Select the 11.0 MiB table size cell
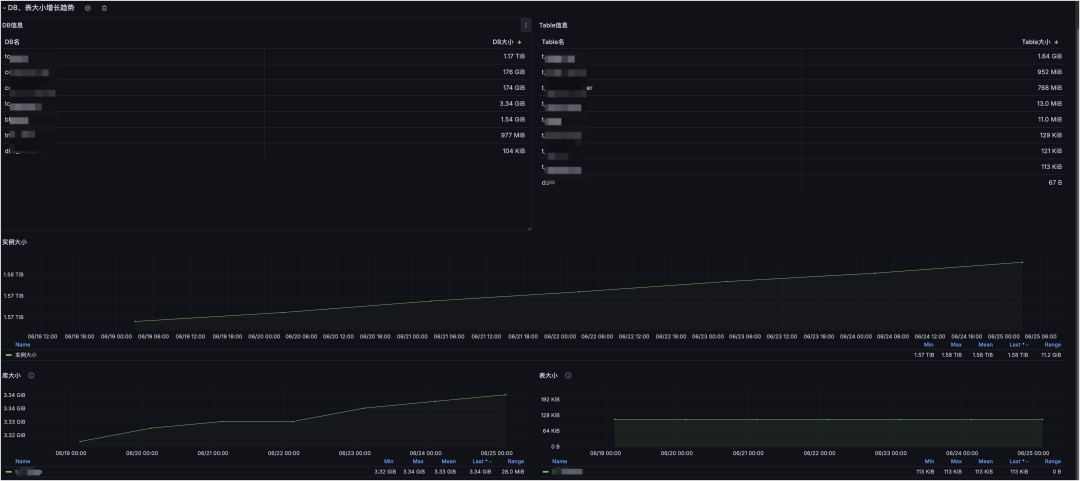 click(1049, 119)
